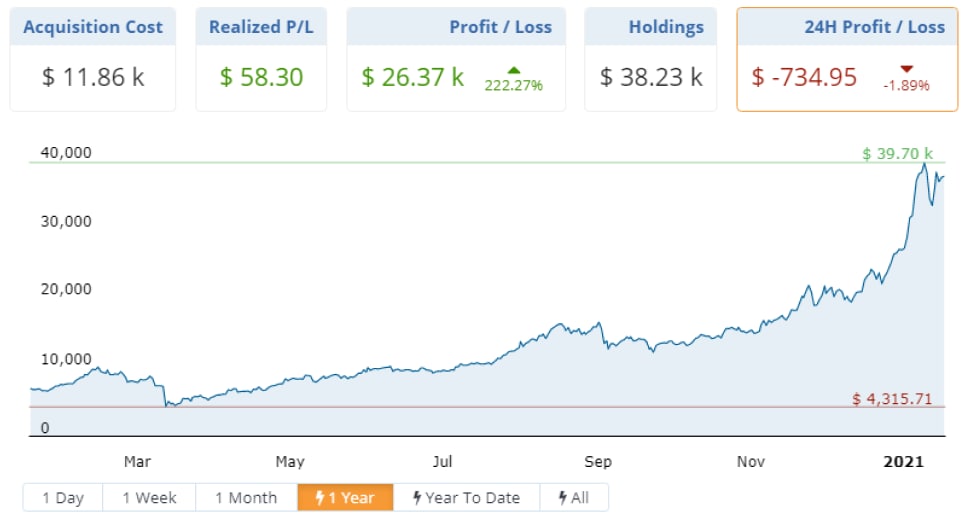Click the Holdings card title
This screenshot has height=526, width=970.
pyautogui.click(x=666, y=27)
